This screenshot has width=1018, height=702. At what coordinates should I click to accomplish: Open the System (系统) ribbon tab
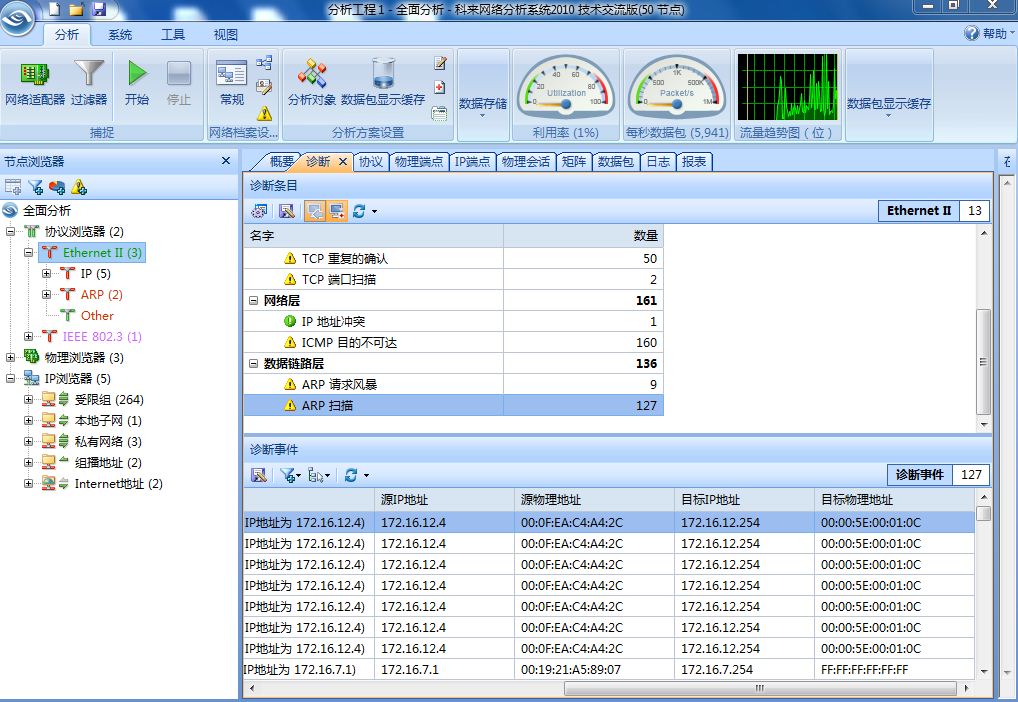pos(120,34)
